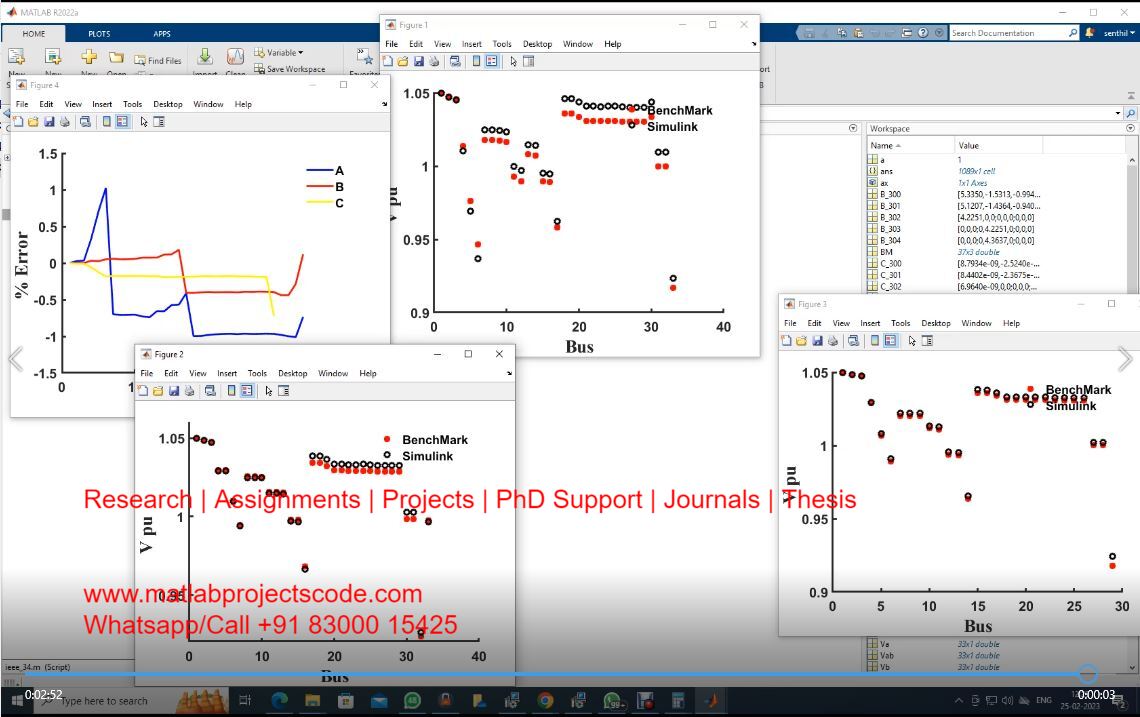
Task: Open Insert menu in Figure 1
Action: pos(472,44)
